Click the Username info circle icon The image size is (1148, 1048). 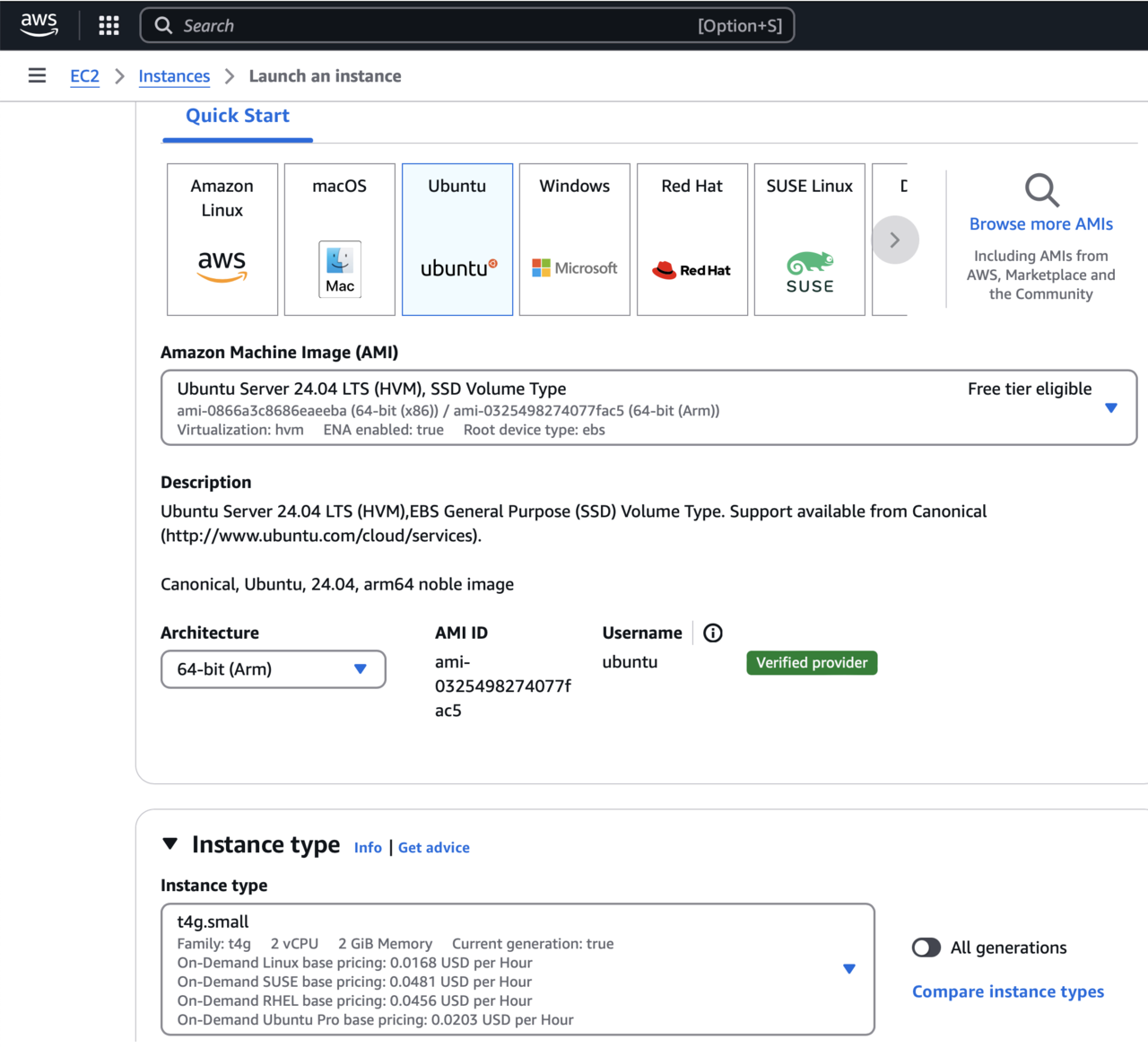[713, 633]
